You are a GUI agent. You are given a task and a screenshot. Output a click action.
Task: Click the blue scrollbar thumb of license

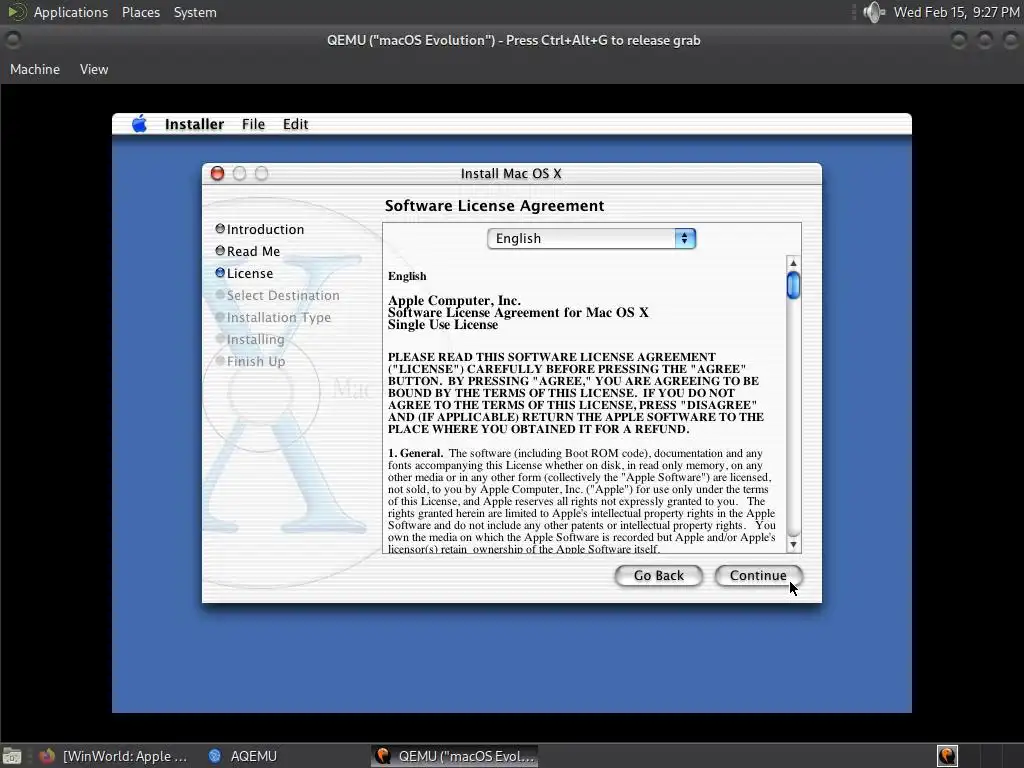pos(793,285)
